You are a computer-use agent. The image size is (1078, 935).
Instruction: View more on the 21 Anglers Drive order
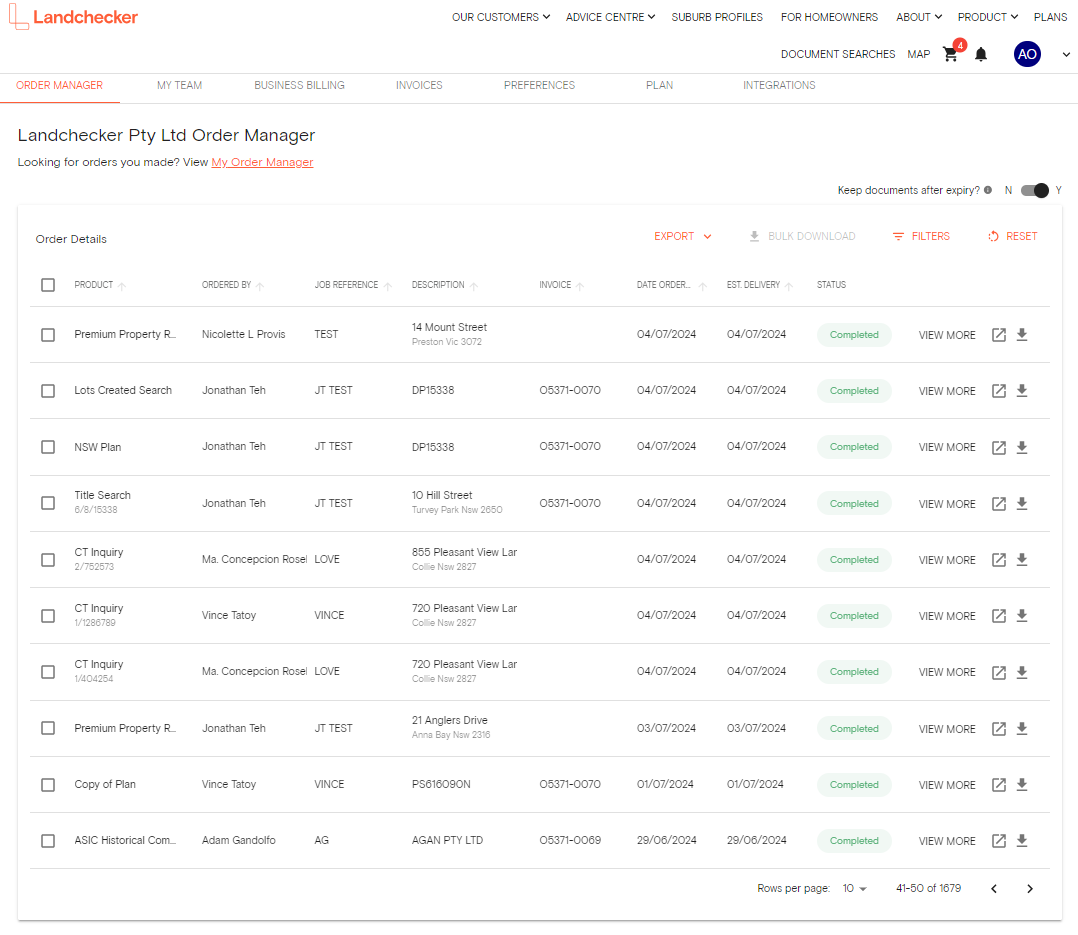947,729
